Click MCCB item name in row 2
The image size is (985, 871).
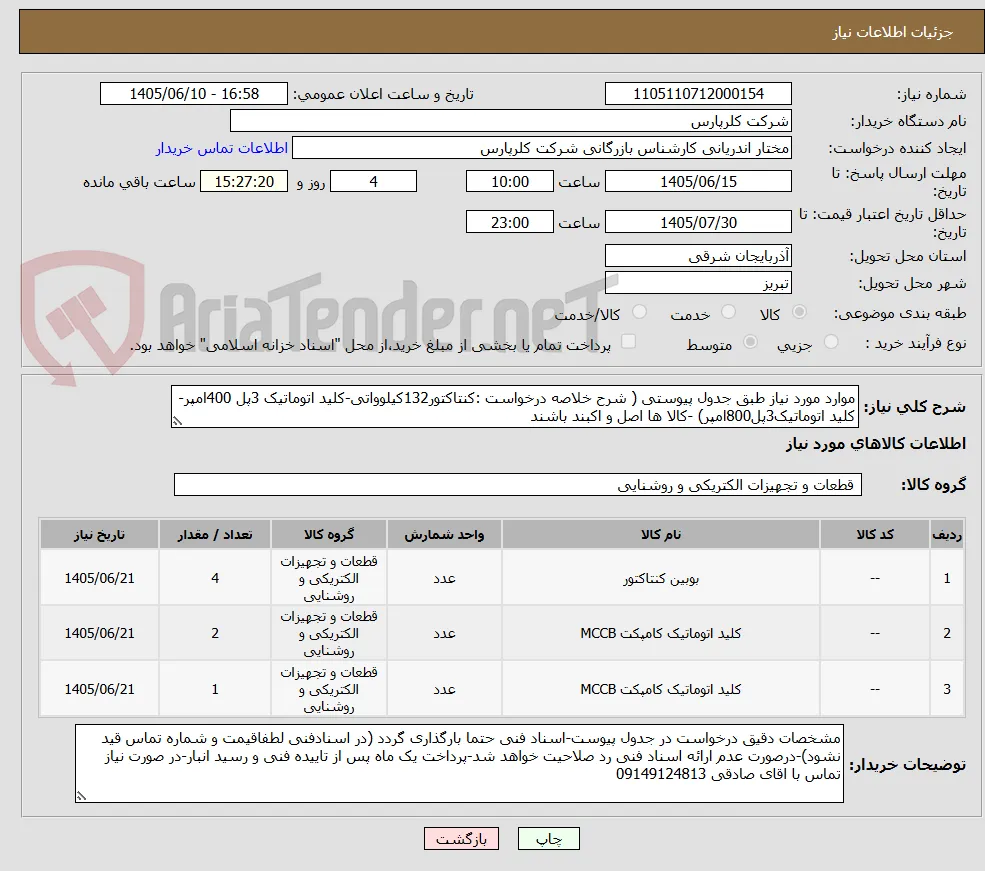click(661, 633)
